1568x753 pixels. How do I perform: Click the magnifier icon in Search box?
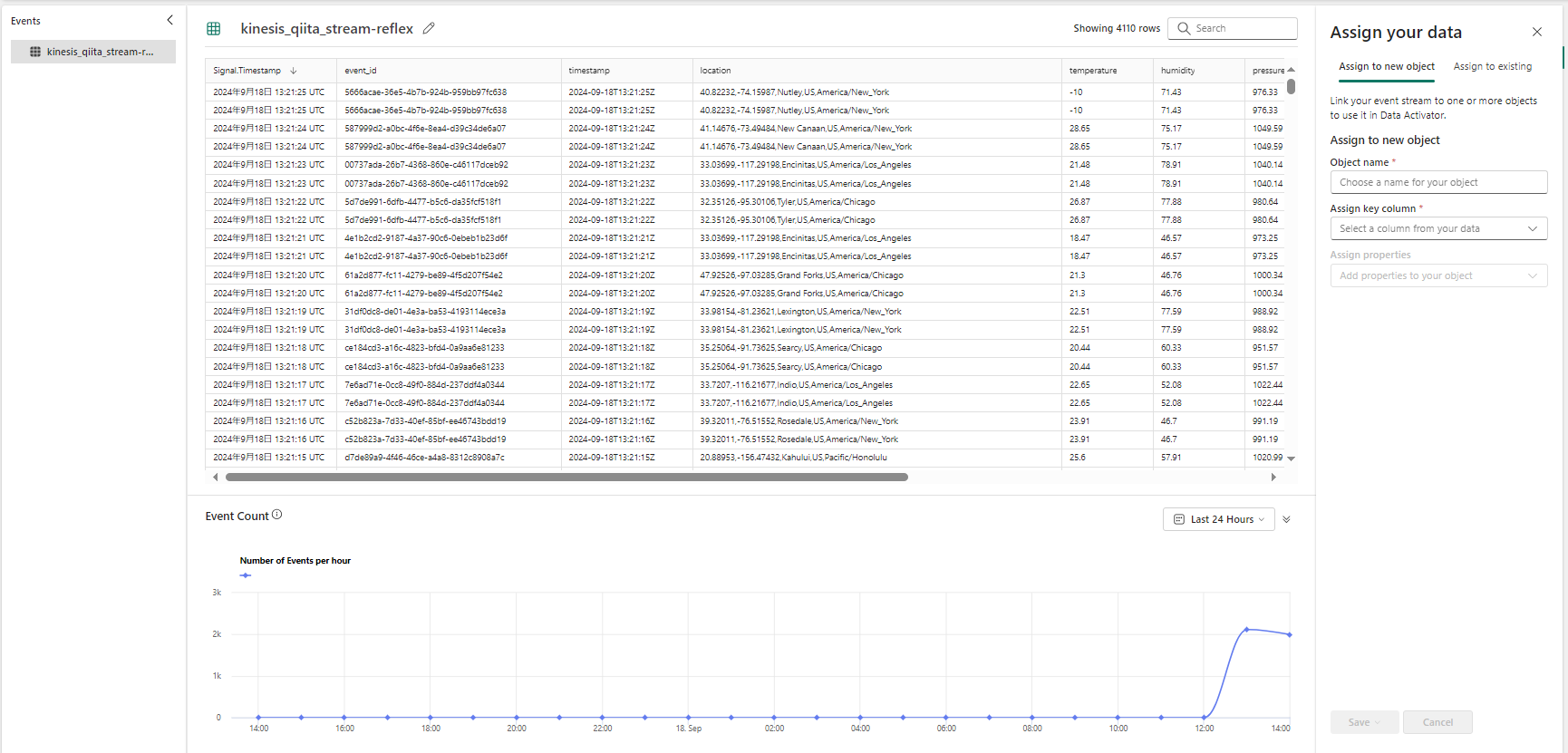tap(1184, 28)
